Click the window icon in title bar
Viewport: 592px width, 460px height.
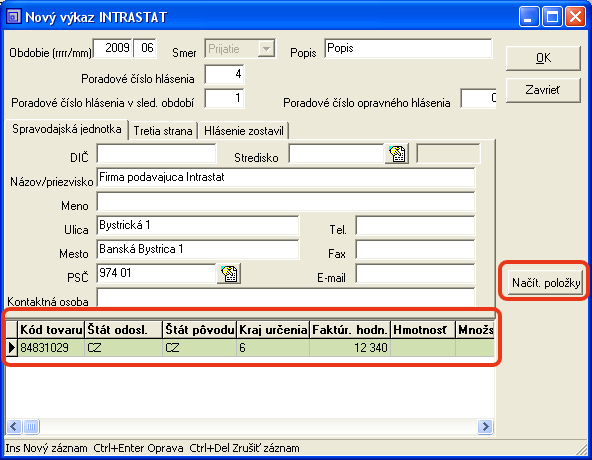14,17
